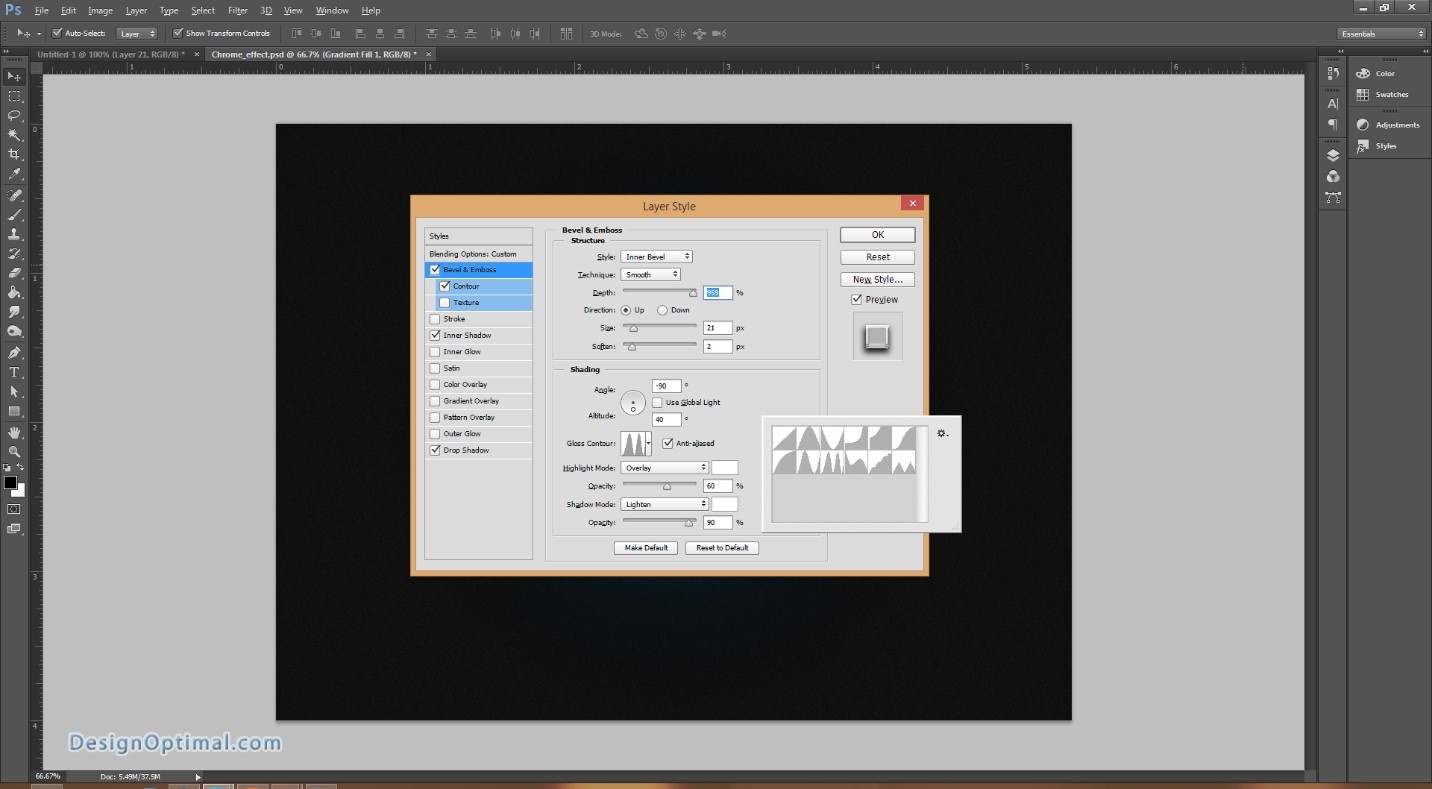Click the Highlight Mode color swatch
Screen dimensions: 1432x789
pyautogui.click(x=724, y=468)
